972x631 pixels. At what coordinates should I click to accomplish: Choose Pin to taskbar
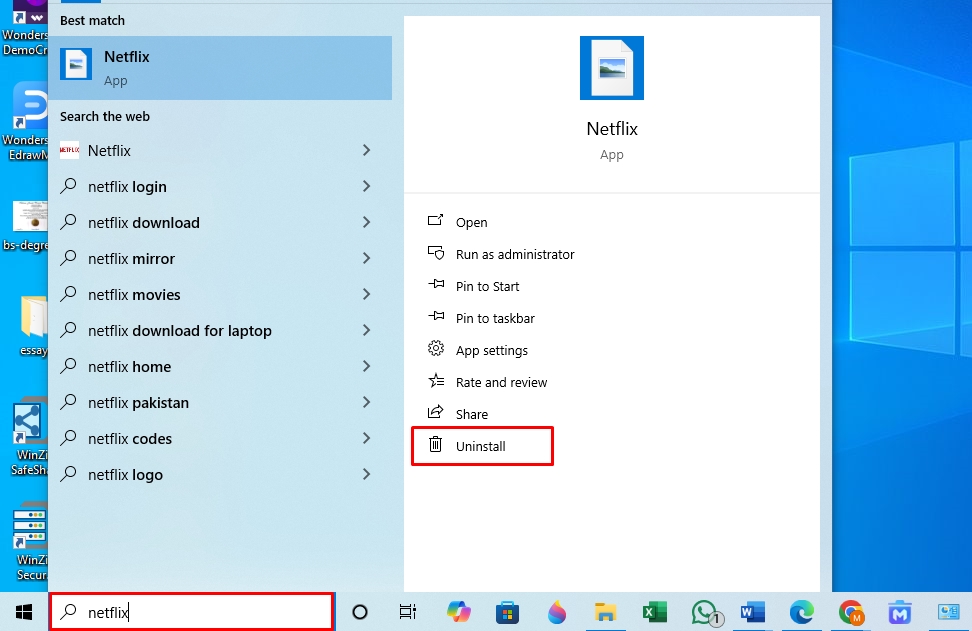[481, 318]
